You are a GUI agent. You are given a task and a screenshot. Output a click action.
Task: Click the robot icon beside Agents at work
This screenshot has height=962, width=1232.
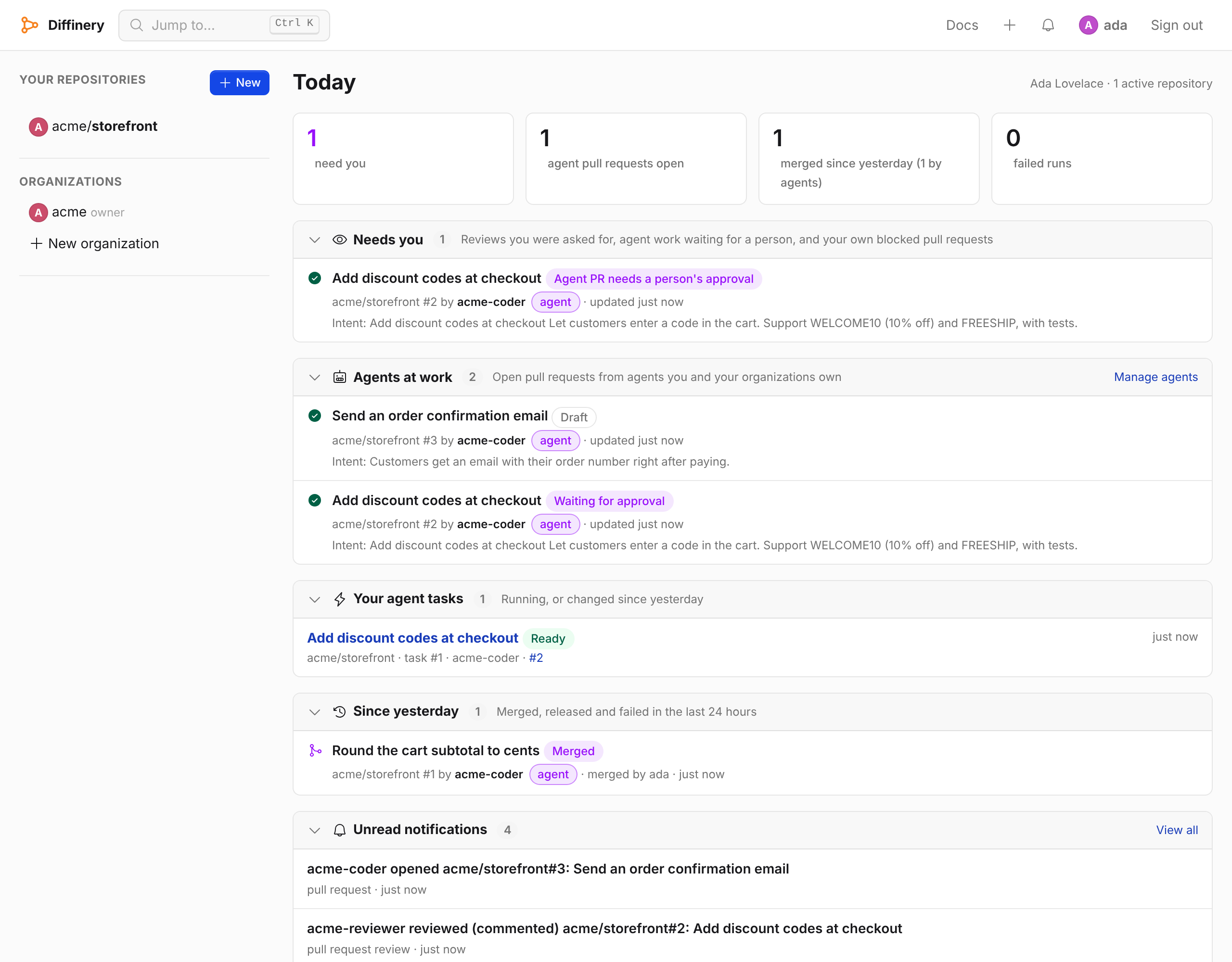pyautogui.click(x=340, y=377)
